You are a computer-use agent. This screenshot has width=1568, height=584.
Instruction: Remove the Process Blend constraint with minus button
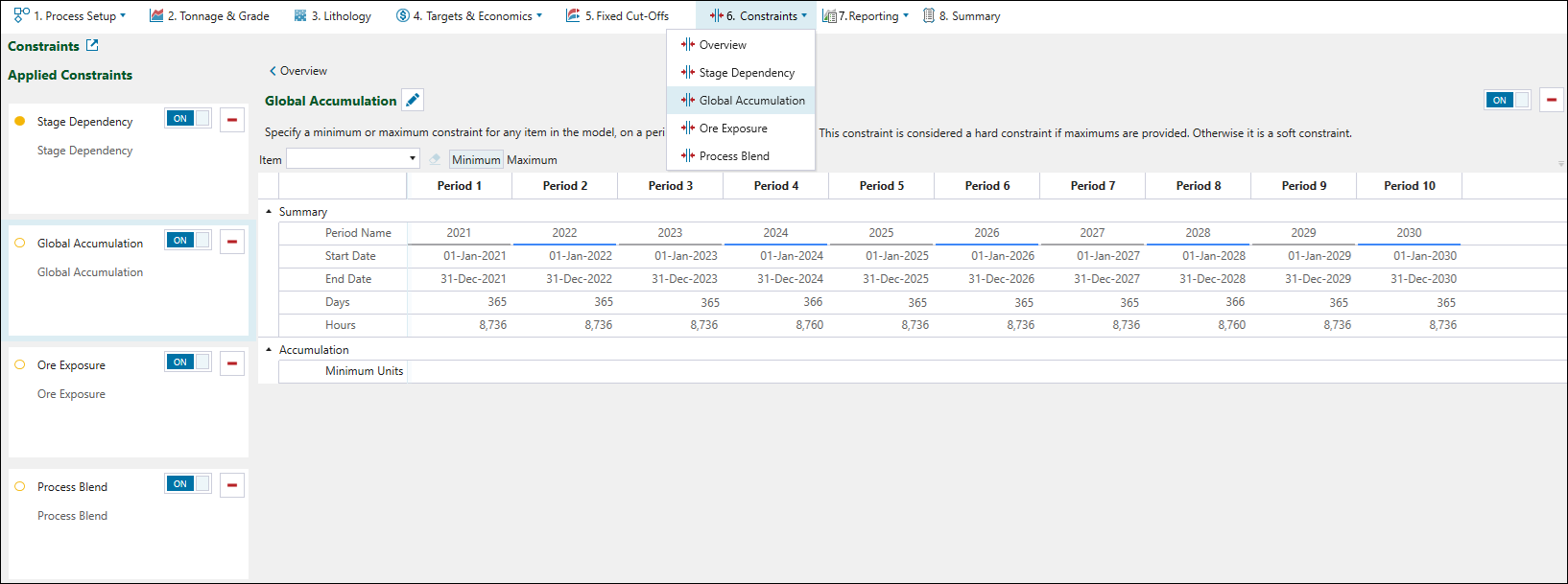232,485
